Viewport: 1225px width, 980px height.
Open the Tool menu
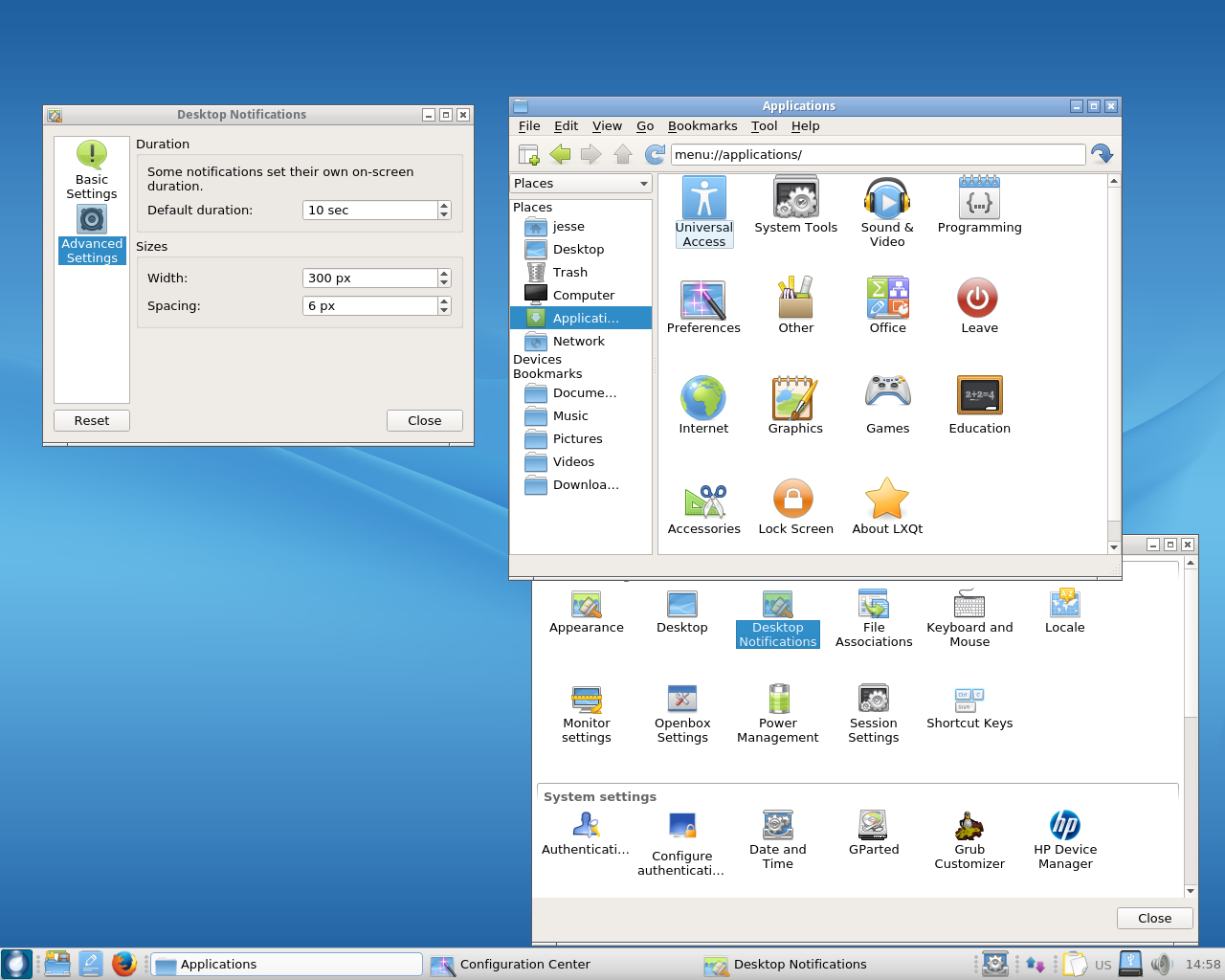click(764, 126)
